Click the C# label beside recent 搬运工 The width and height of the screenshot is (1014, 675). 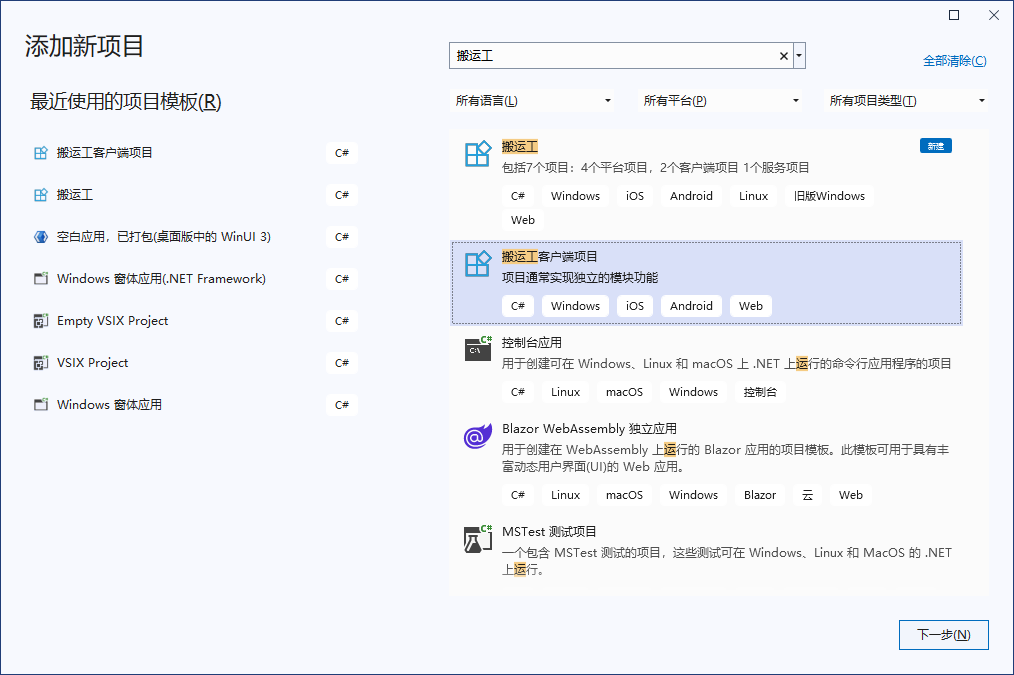pos(342,195)
